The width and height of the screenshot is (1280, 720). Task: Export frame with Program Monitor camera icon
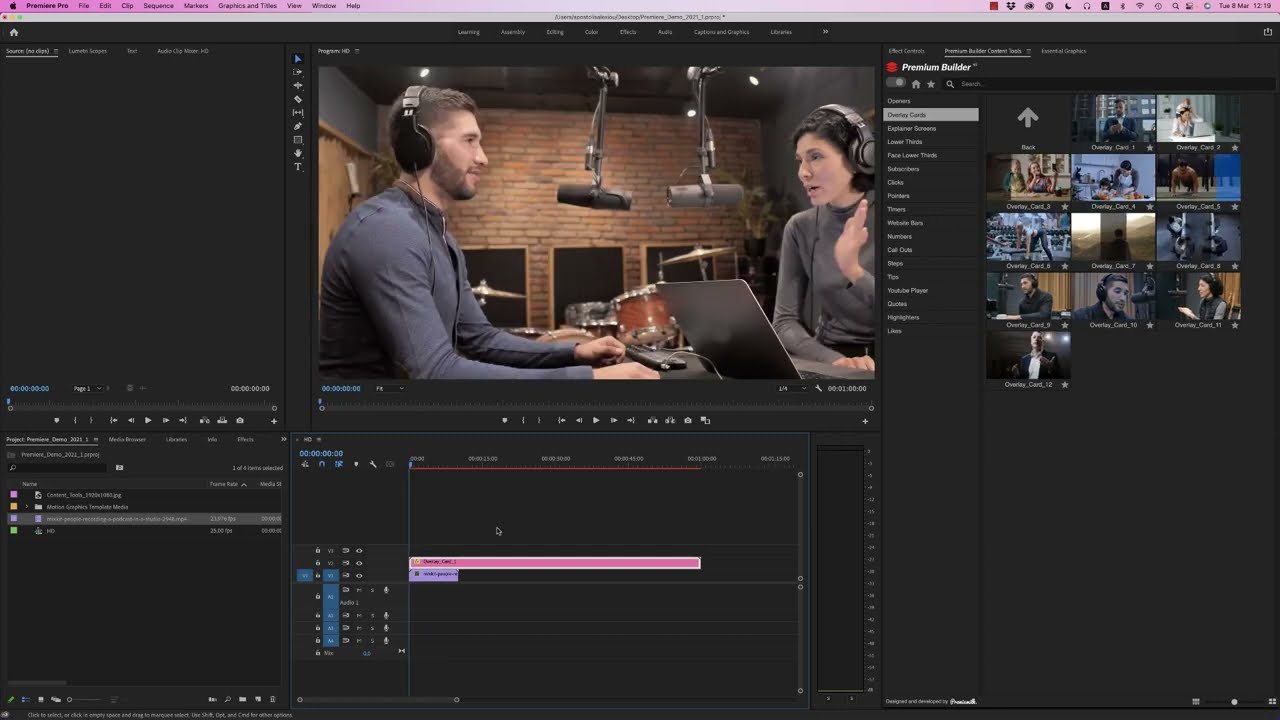point(687,420)
